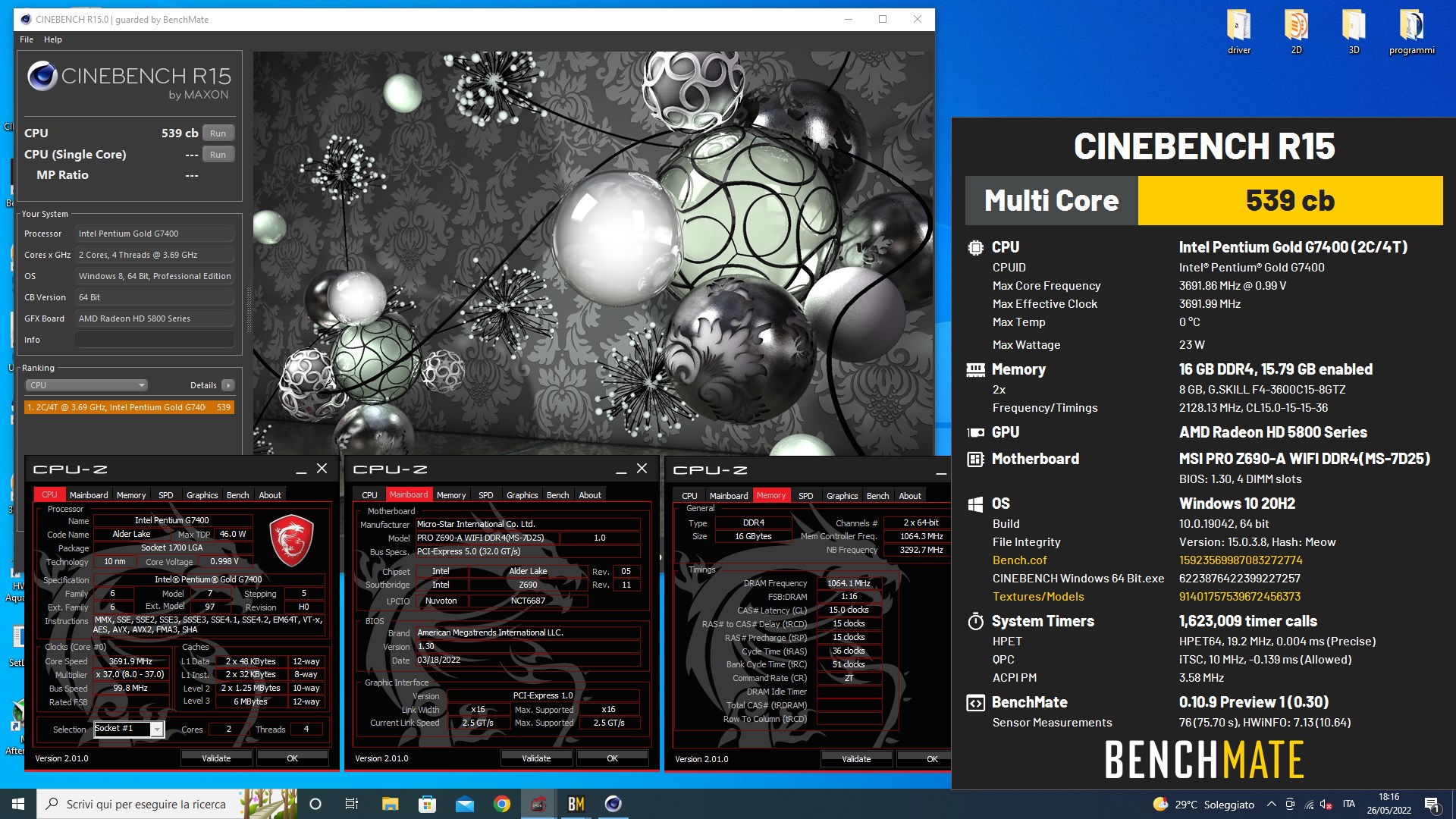Open Graphics tab in second CPU-Z window
1456x819 pixels.
tap(522, 495)
